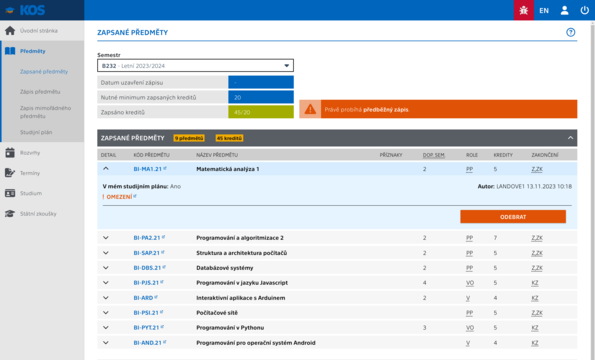Open BI-PYT.21 course link
The height and width of the screenshot is (360, 595).
pyautogui.click(x=148, y=327)
